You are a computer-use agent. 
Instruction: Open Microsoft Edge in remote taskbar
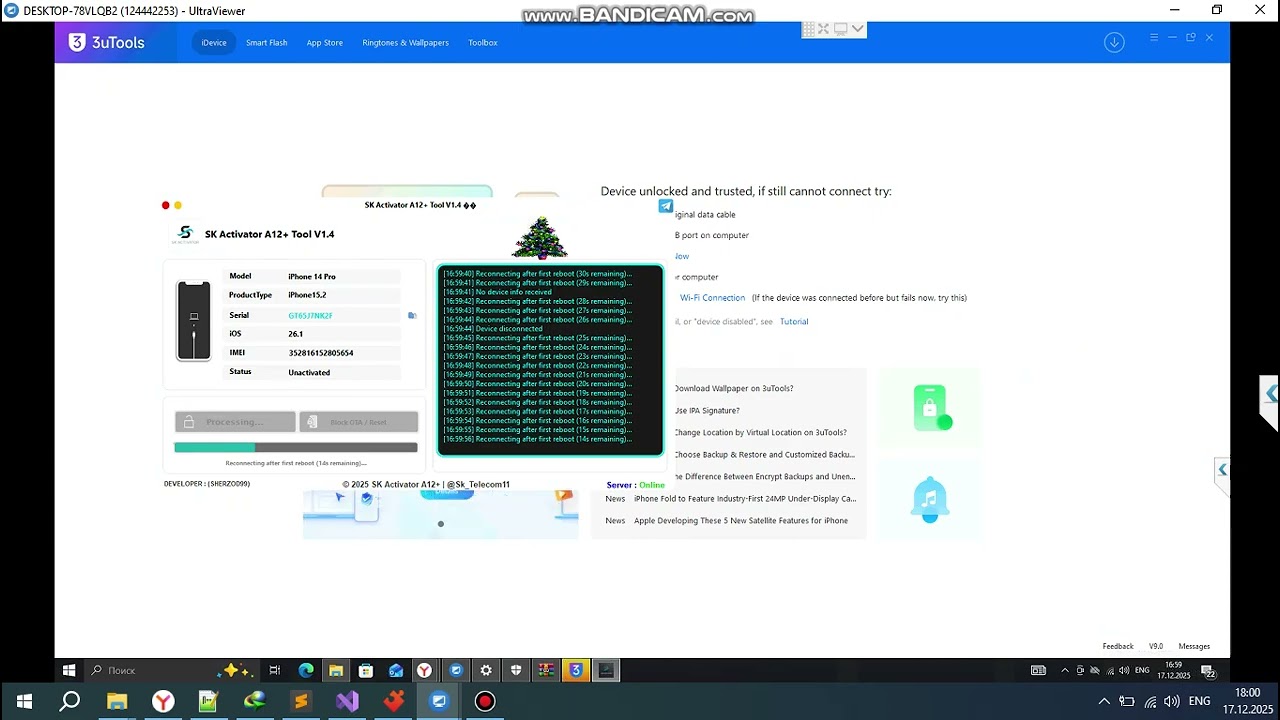(306, 670)
